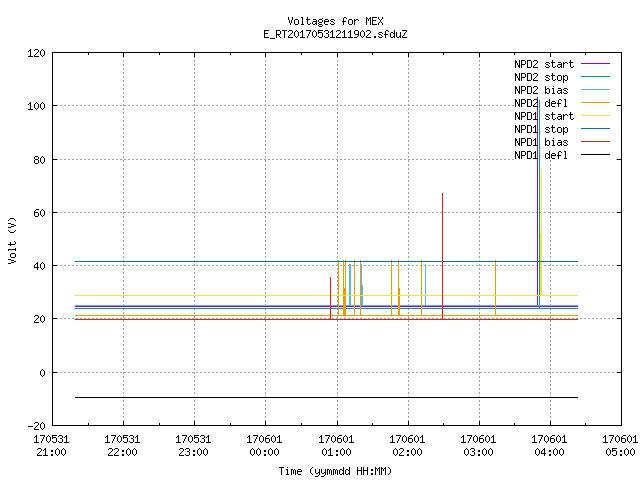Click the purple NPD2 start legend line
640x480 pixels.
595,64
